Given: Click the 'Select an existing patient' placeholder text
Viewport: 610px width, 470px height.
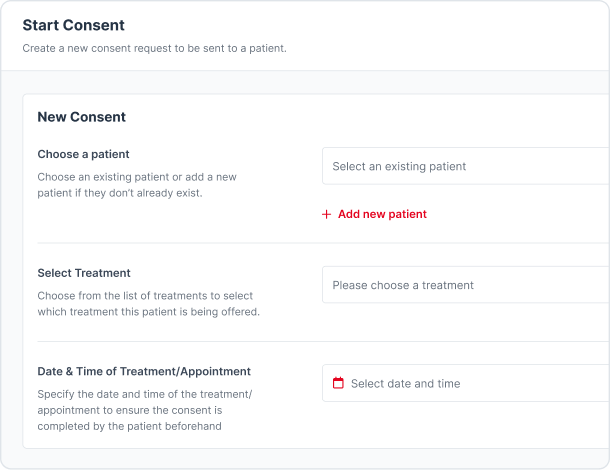Looking at the screenshot, I should click(x=399, y=167).
